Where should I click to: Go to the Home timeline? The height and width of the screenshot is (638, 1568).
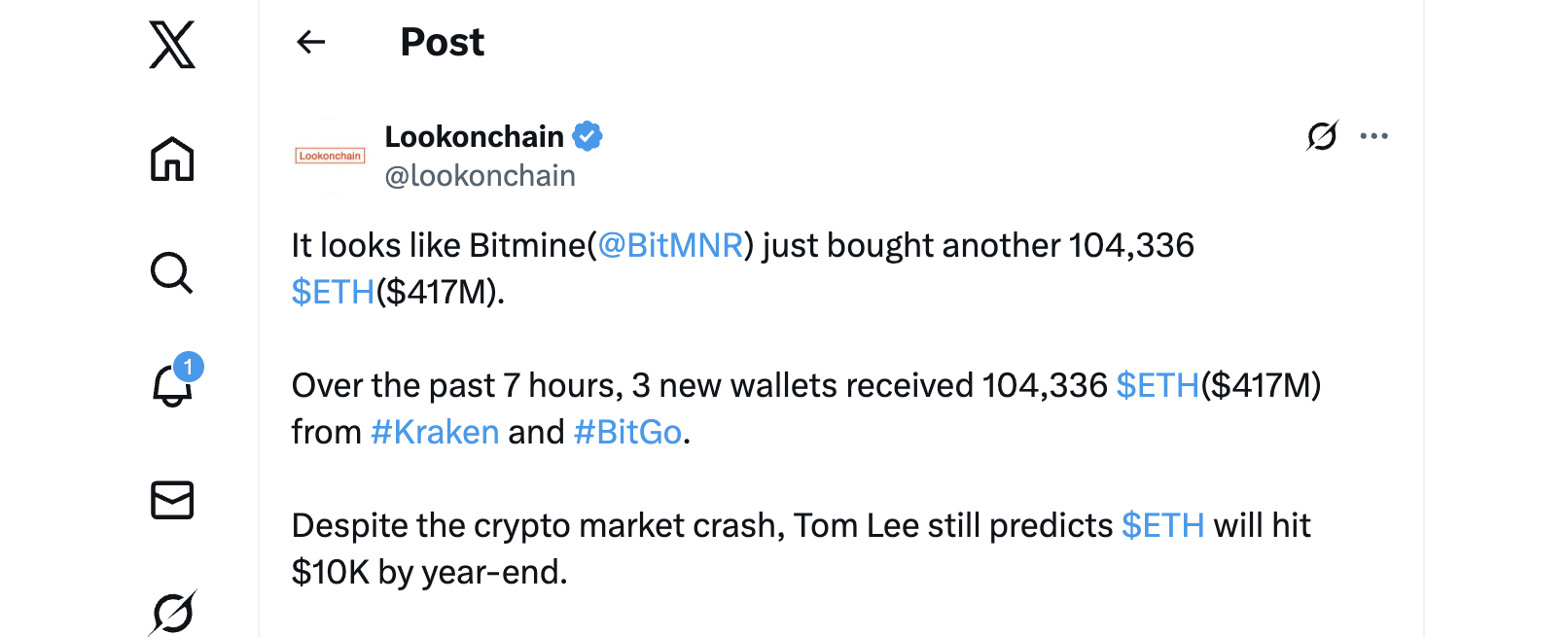tap(172, 159)
